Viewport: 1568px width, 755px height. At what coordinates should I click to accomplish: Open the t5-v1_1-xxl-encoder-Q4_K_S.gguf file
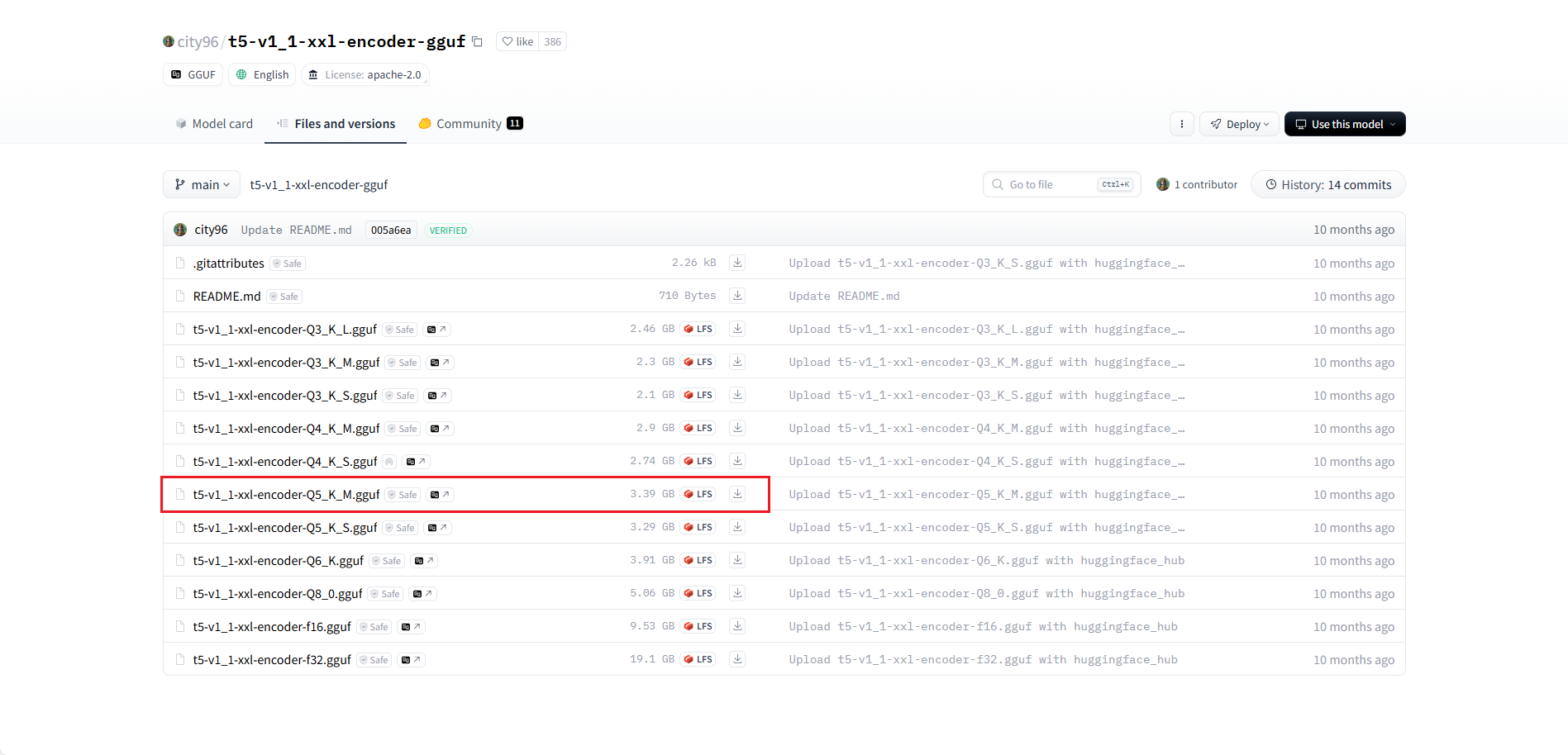coord(284,462)
